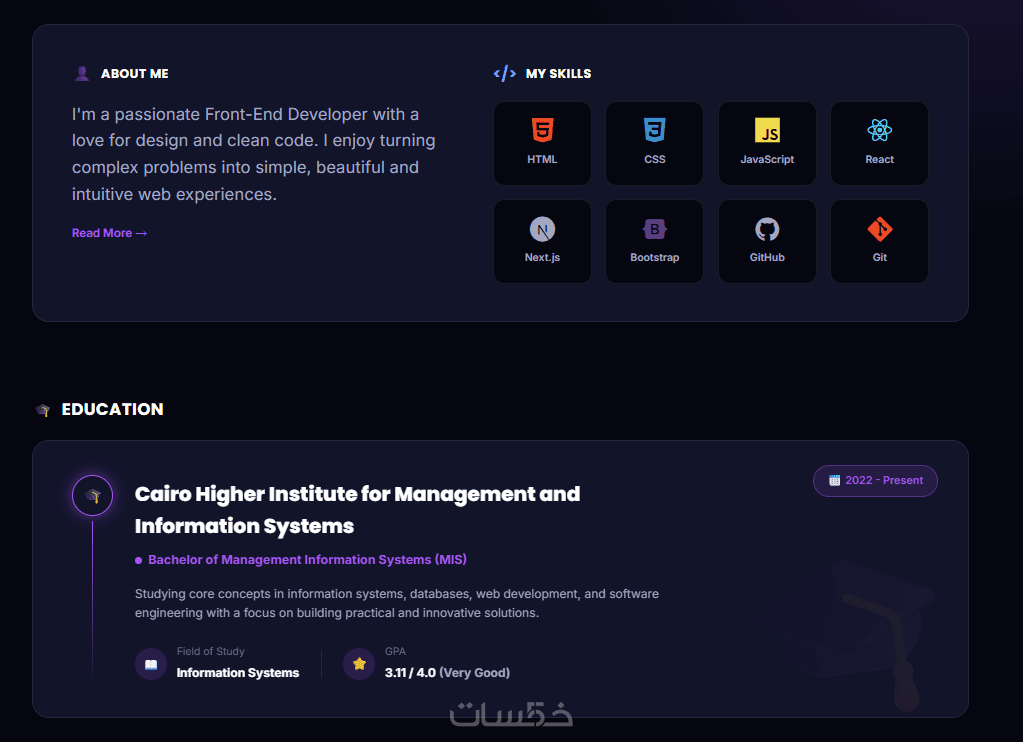The width and height of the screenshot is (1023, 742).
Task: Click the GitHub octocat icon
Action: click(x=767, y=229)
